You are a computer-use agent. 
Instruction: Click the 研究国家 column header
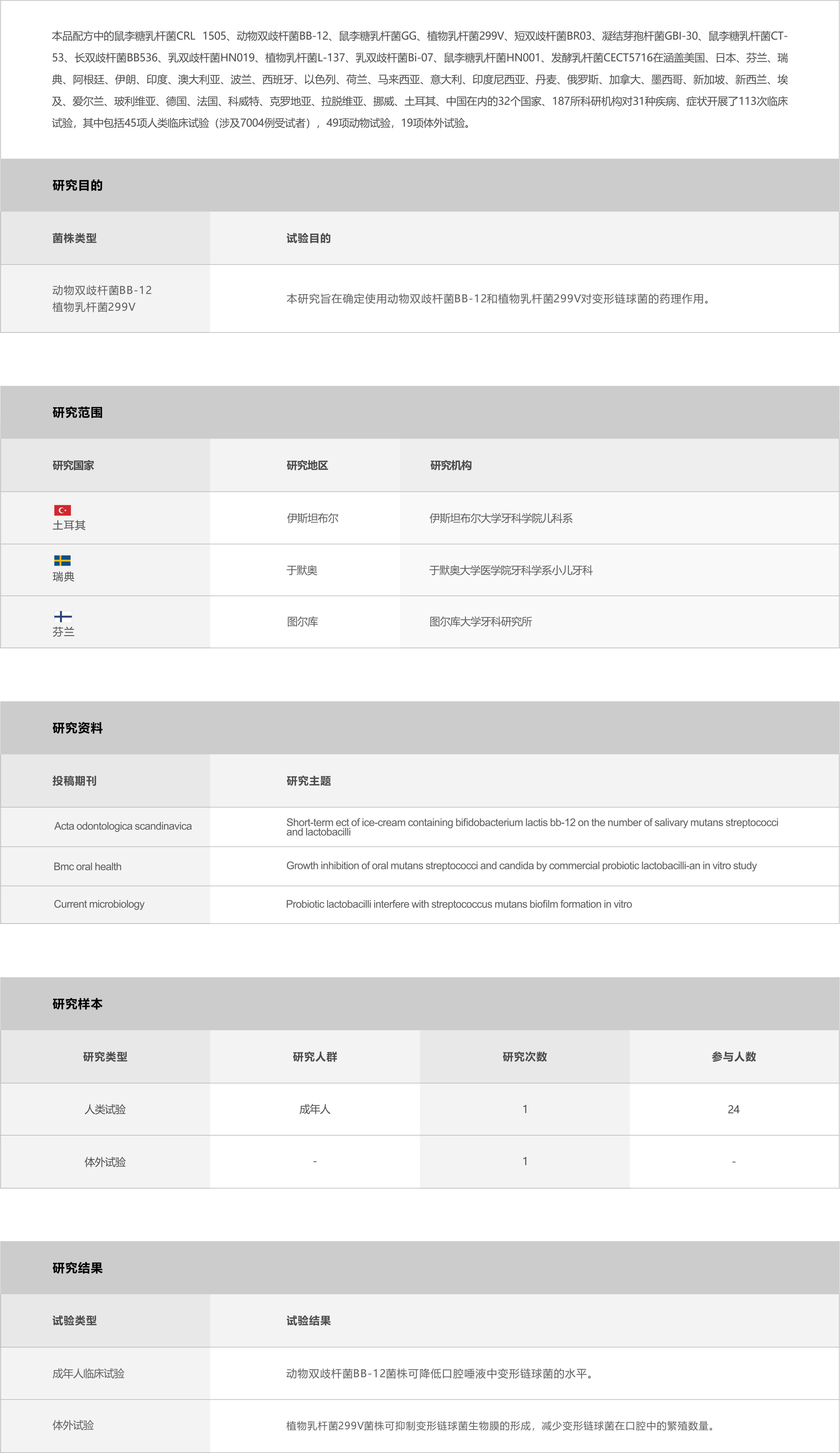73,465
